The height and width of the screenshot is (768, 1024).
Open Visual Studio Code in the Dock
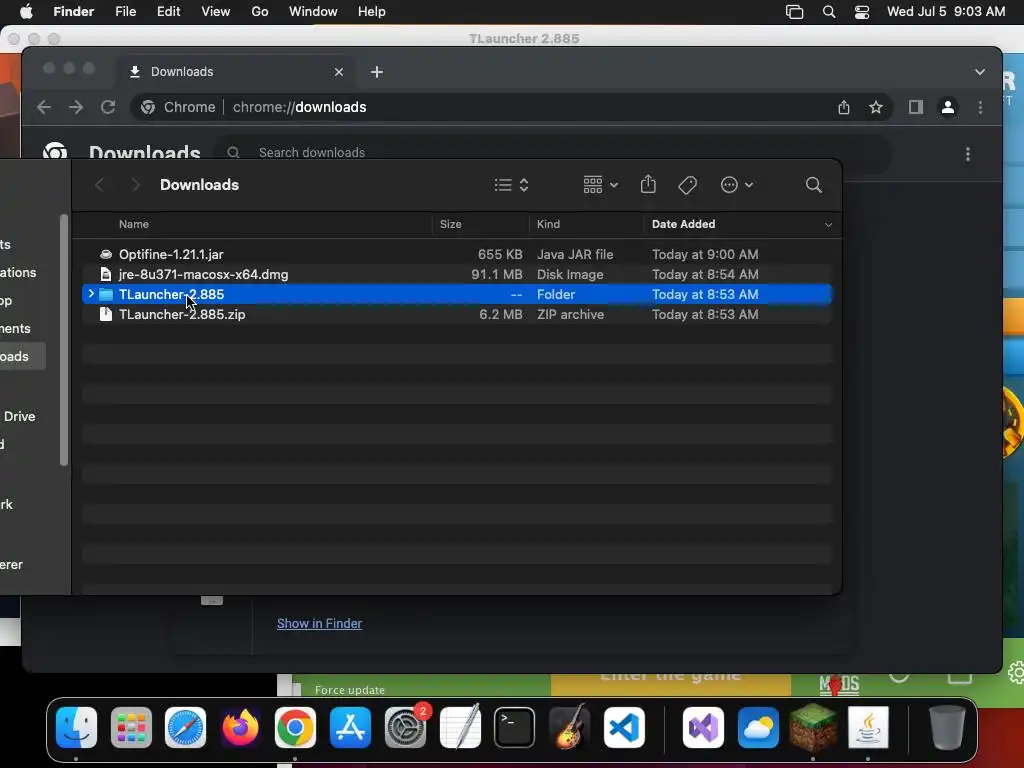click(624, 727)
